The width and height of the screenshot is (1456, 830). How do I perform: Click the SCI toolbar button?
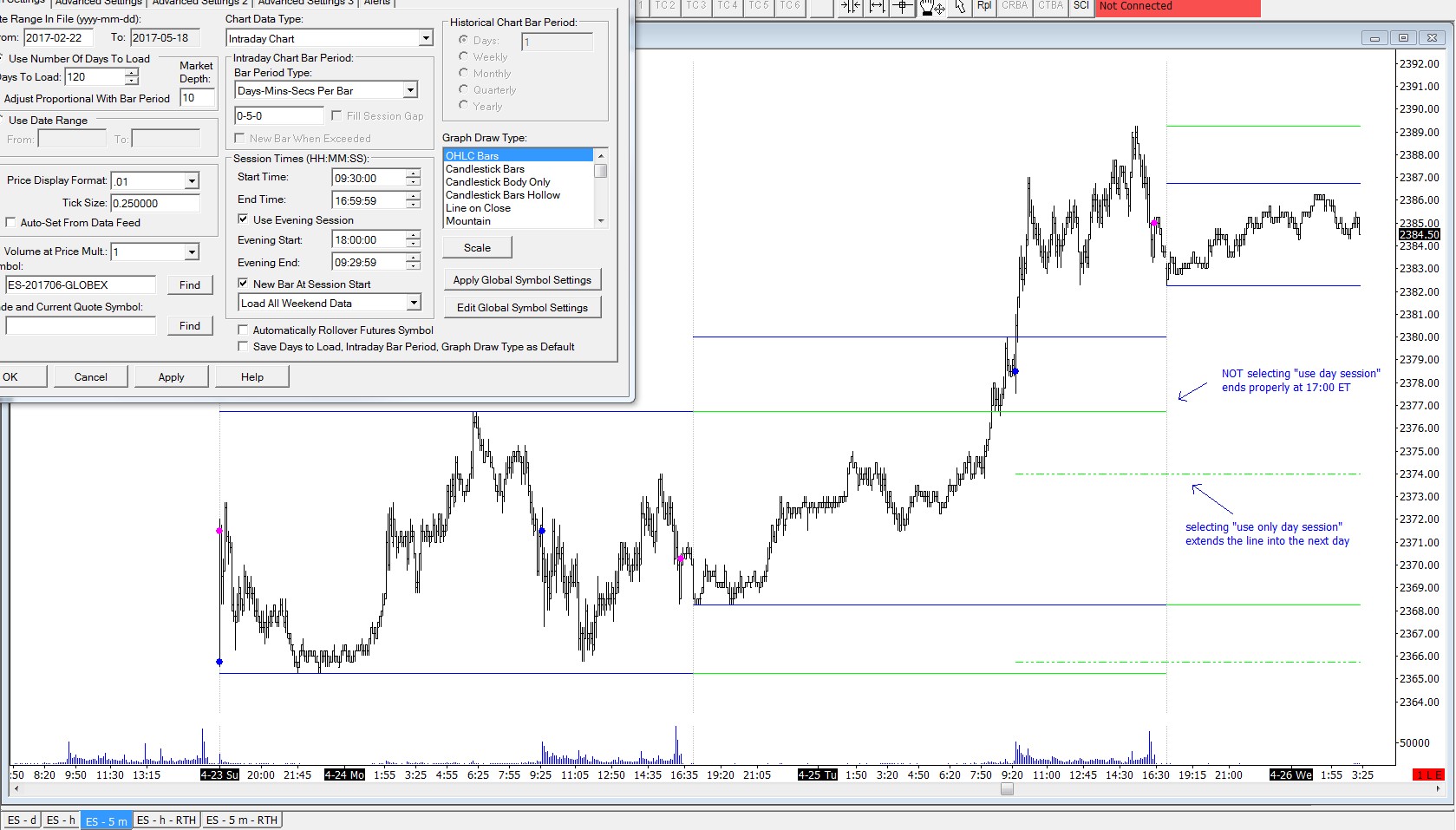(x=1081, y=6)
